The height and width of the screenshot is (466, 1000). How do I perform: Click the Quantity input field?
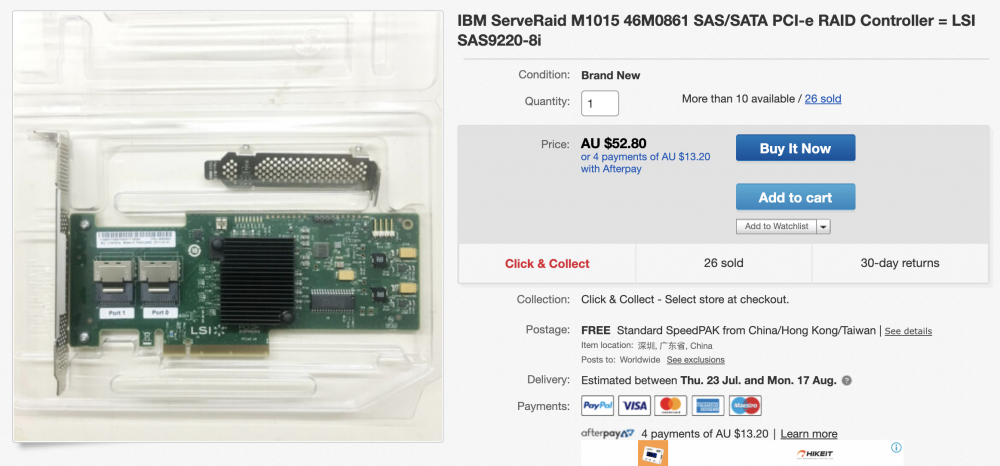click(599, 103)
